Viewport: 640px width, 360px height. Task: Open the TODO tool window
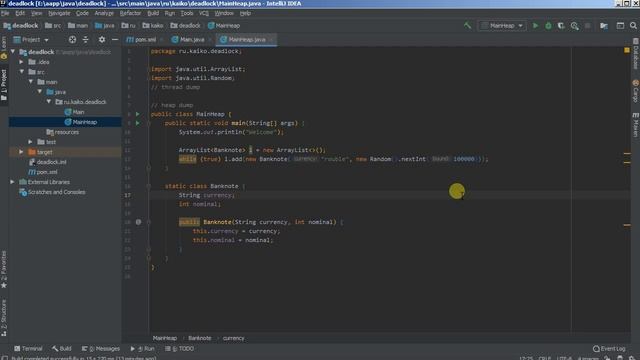tap(180, 349)
